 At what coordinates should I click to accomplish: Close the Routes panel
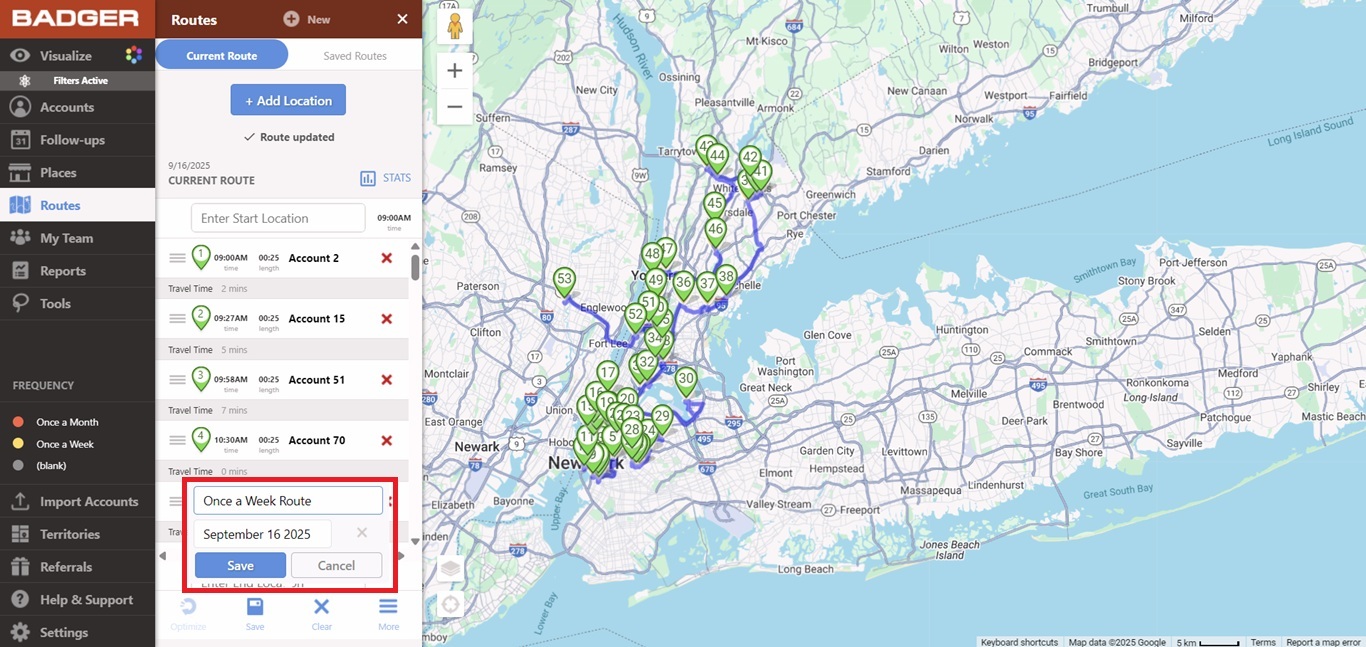(x=402, y=19)
